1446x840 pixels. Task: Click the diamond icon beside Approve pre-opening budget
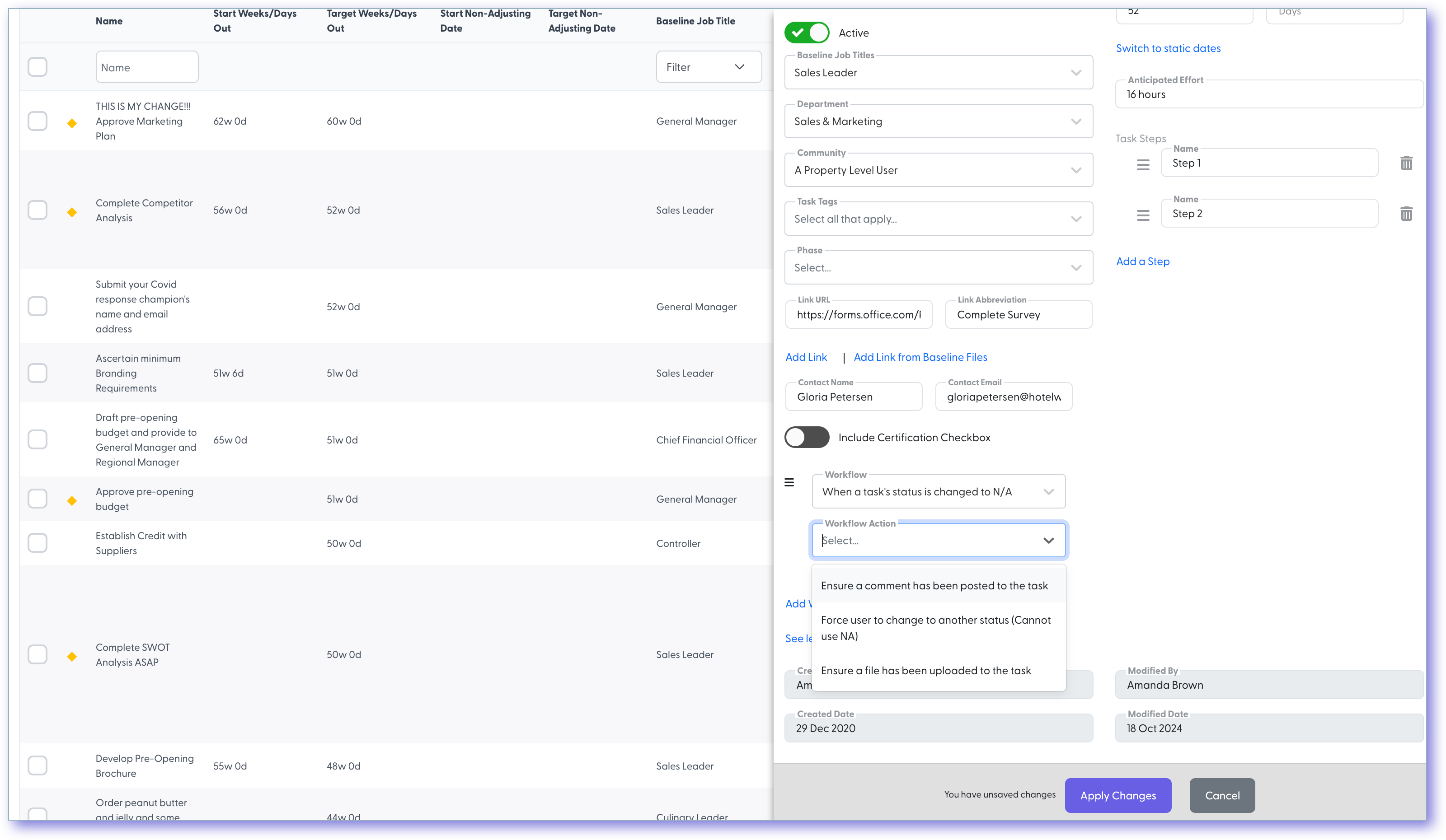click(x=72, y=499)
